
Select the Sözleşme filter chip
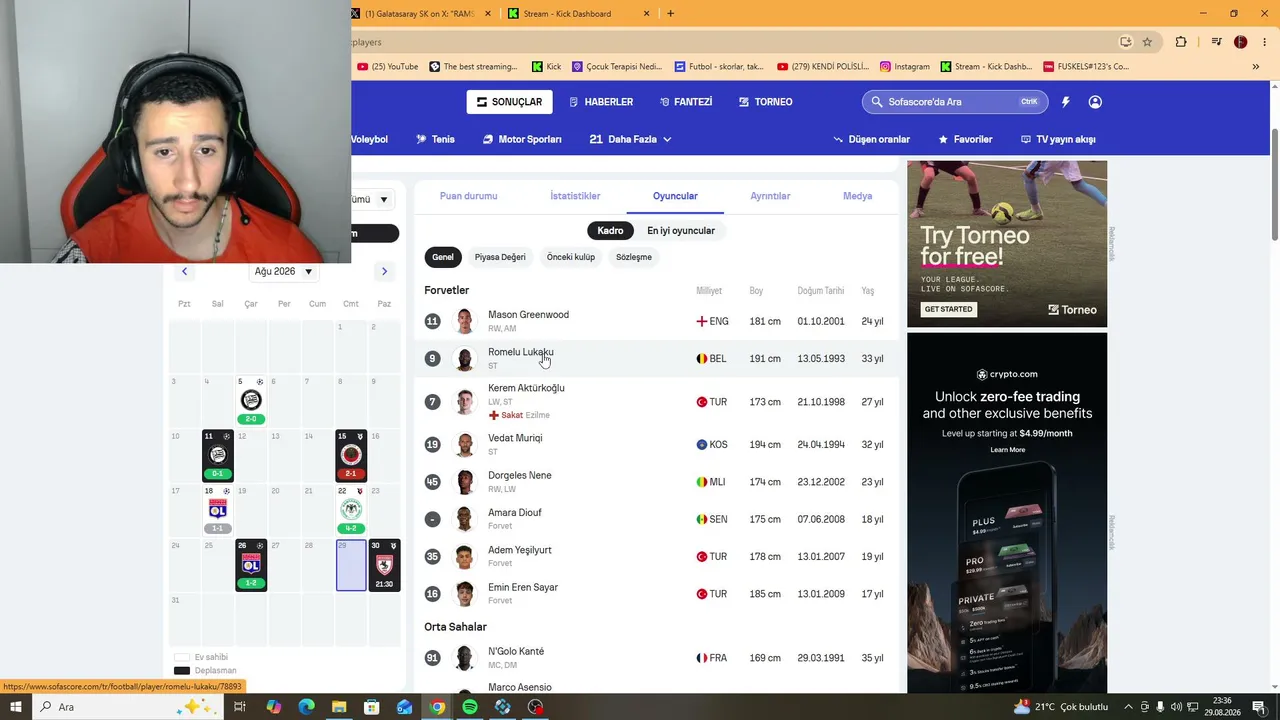[x=634, y=257]
